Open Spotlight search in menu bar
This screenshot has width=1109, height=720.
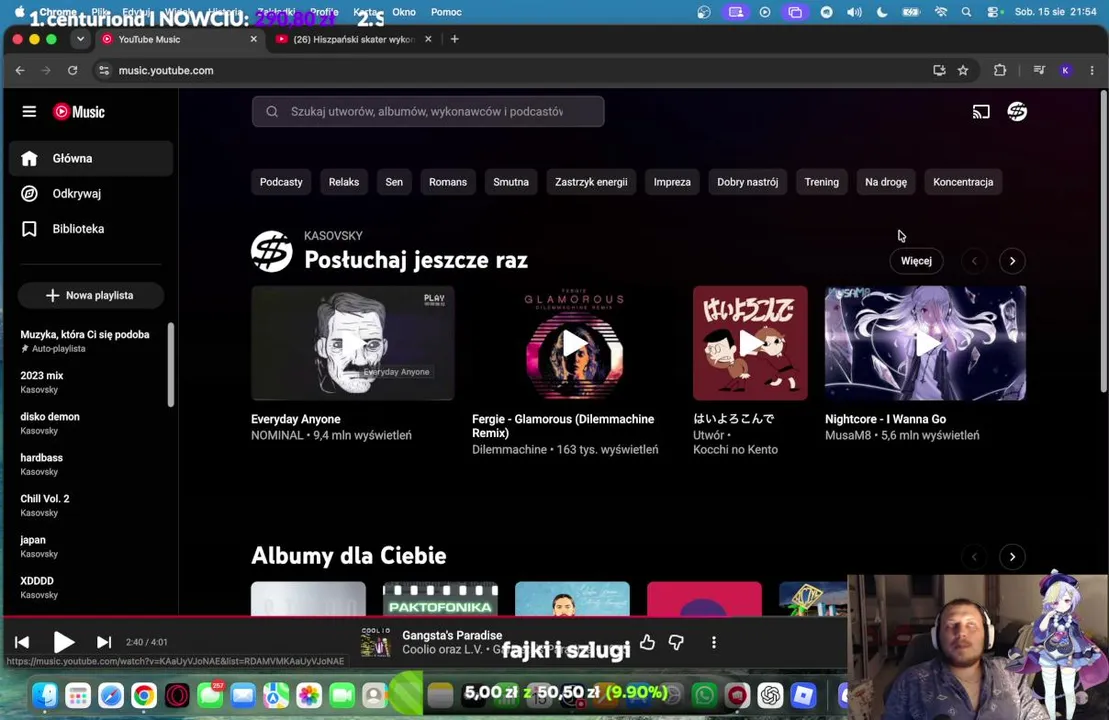pyautogui.click(x=966, y=12)
